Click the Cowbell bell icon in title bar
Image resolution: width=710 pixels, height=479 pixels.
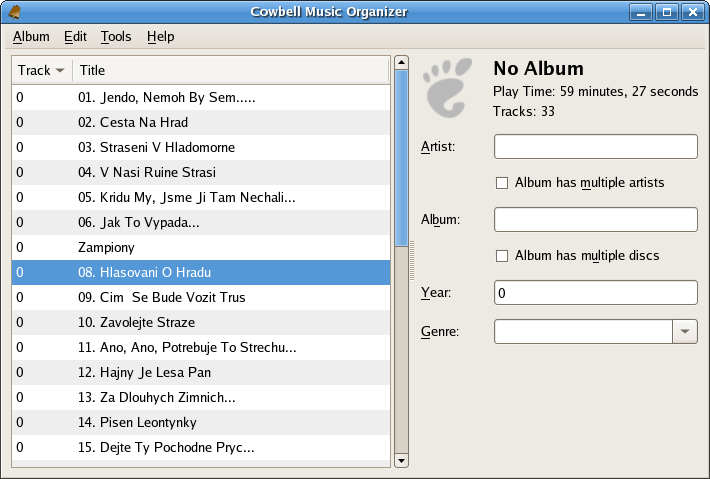(x=15, y=12)
